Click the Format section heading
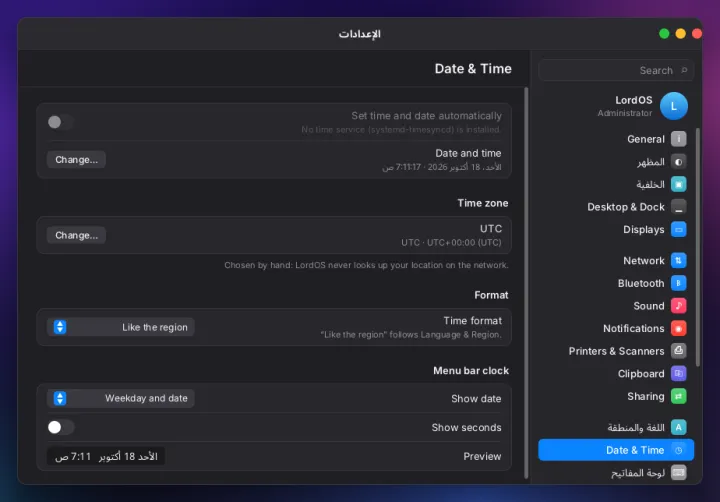720x502 pixels. (491, 295)
